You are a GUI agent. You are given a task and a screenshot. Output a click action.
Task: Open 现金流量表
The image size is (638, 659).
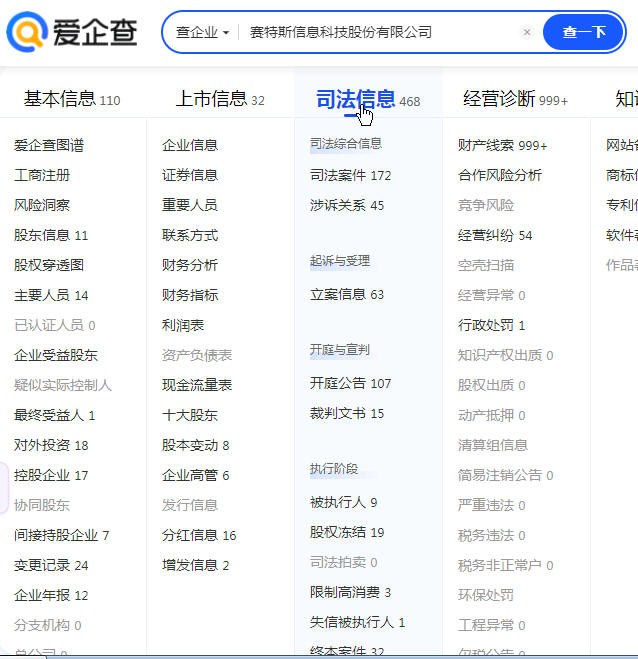tap(197, 385)
